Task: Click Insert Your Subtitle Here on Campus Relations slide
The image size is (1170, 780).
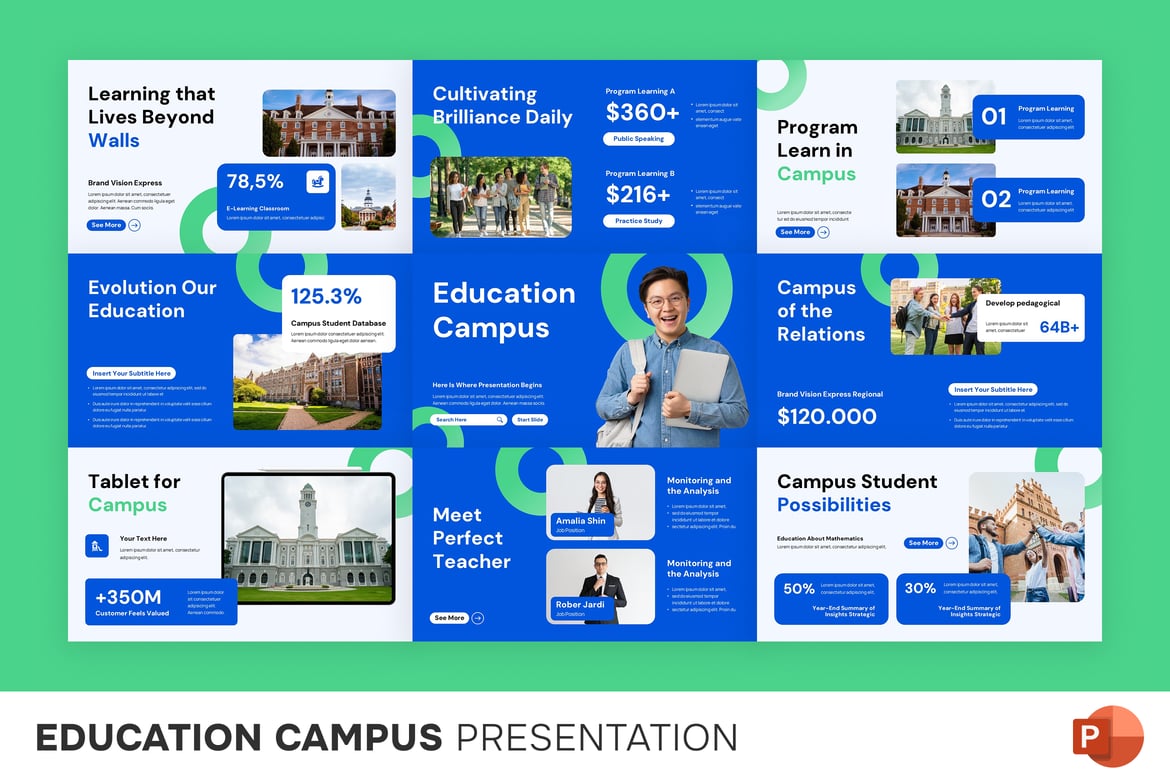Action: coord(993,390)
